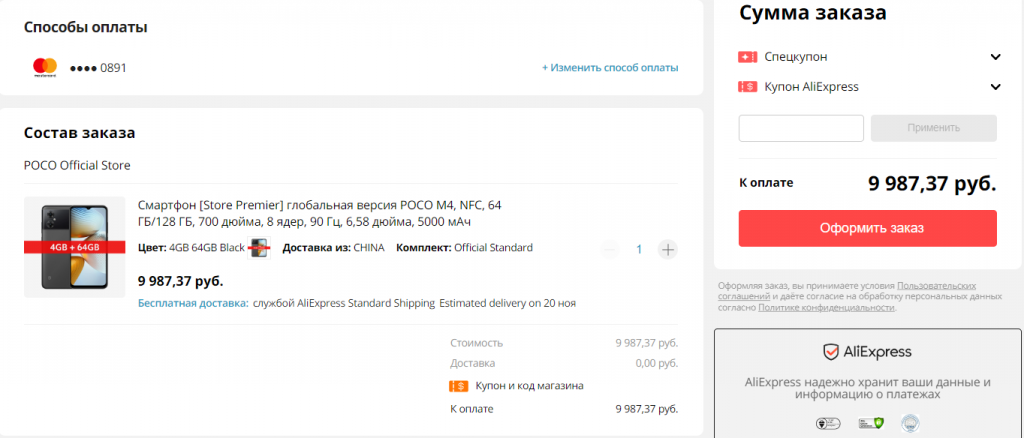This screenshot has height=438, width=1024.
Task: Open the POCO M4 product thumbnail
Action: click(x=74, y=247)
